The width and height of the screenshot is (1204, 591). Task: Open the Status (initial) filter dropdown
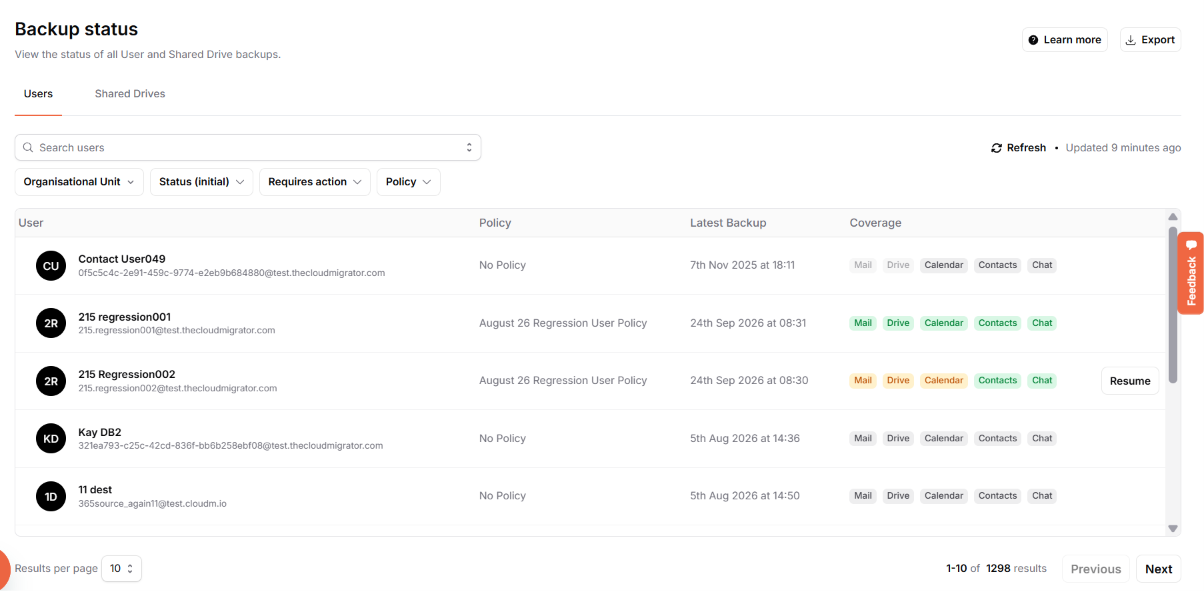tap(202, 182)
